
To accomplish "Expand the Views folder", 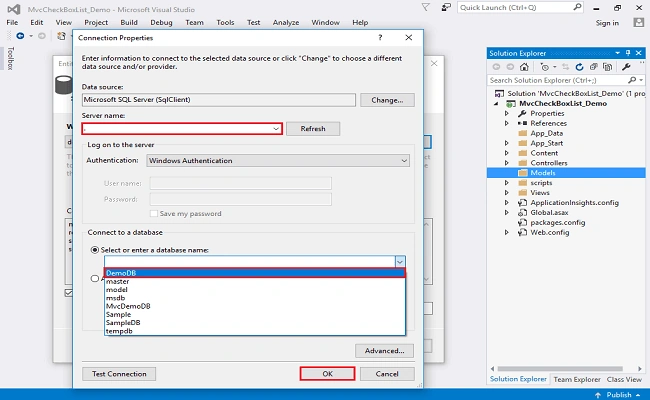I will [507, 193].
